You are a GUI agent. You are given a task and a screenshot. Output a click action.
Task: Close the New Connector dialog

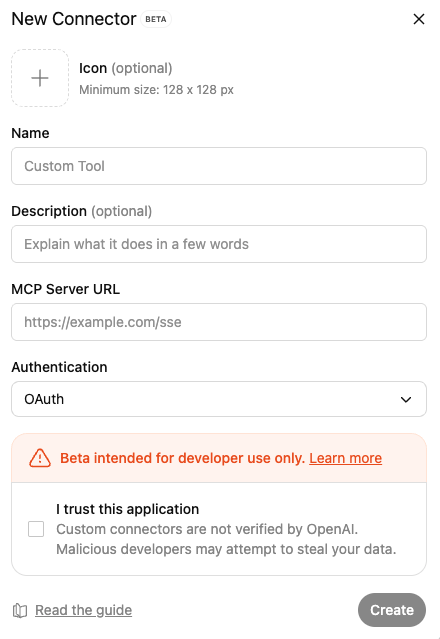point(419,19)
